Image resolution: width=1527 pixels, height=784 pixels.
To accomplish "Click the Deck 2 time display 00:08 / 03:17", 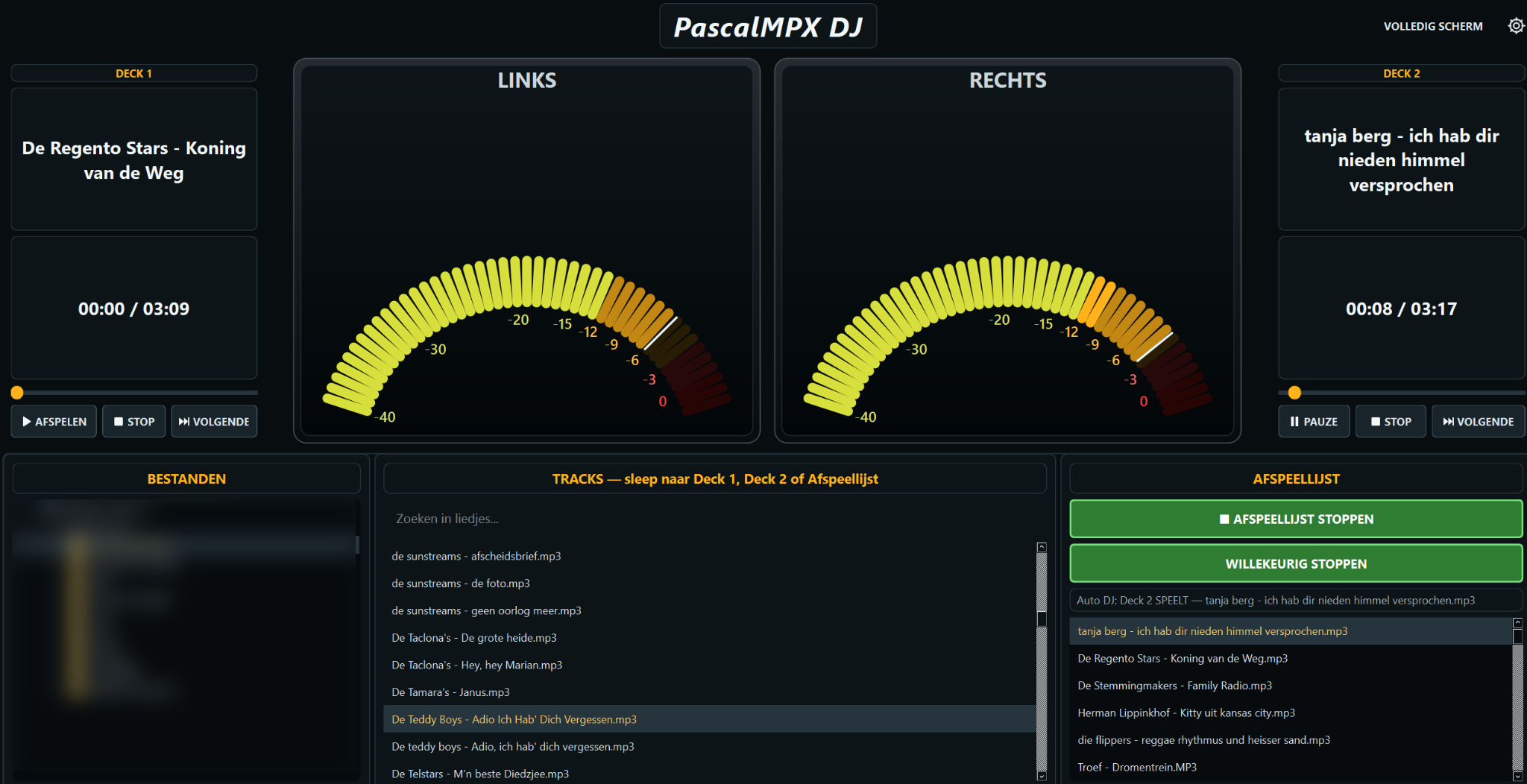I will click(x=1401, y=309).
